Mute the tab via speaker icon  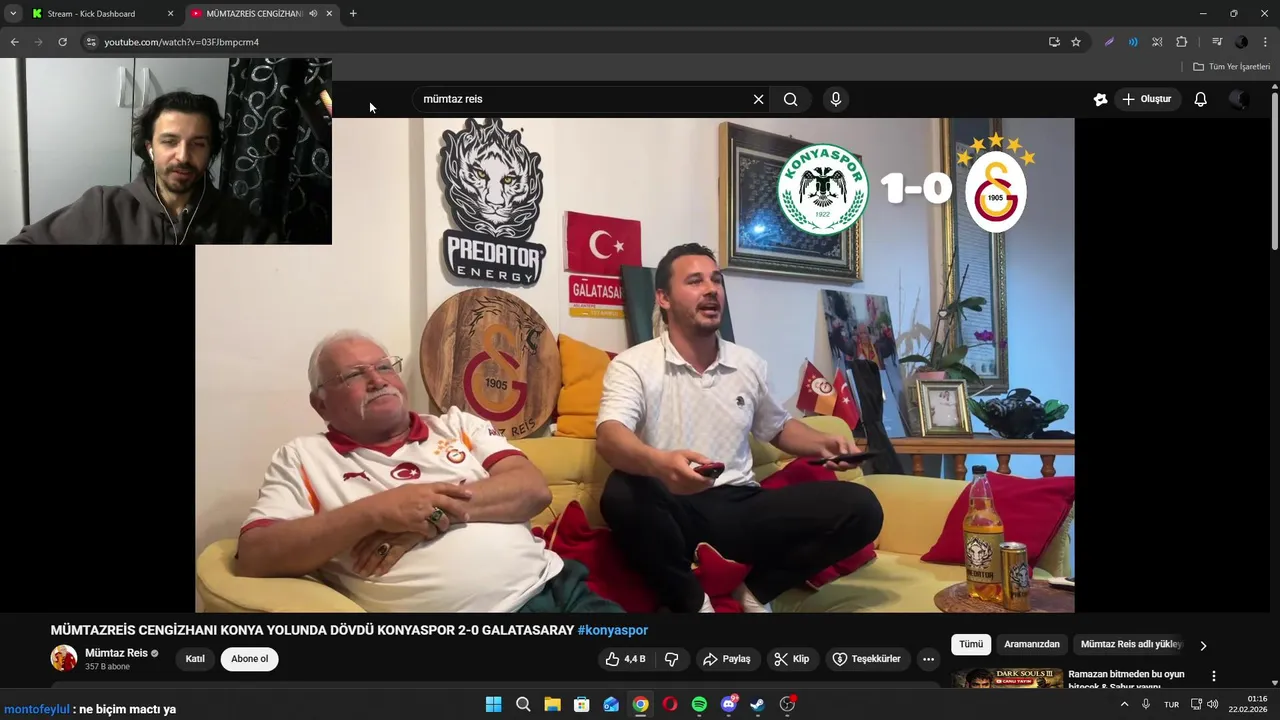313,14
